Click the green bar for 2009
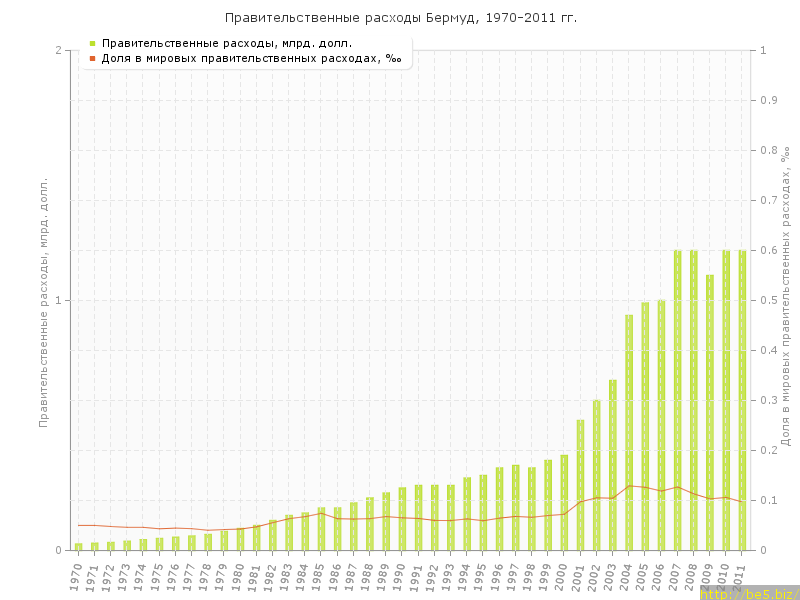This screenshot has height=600, width=800. pos(710,412)
